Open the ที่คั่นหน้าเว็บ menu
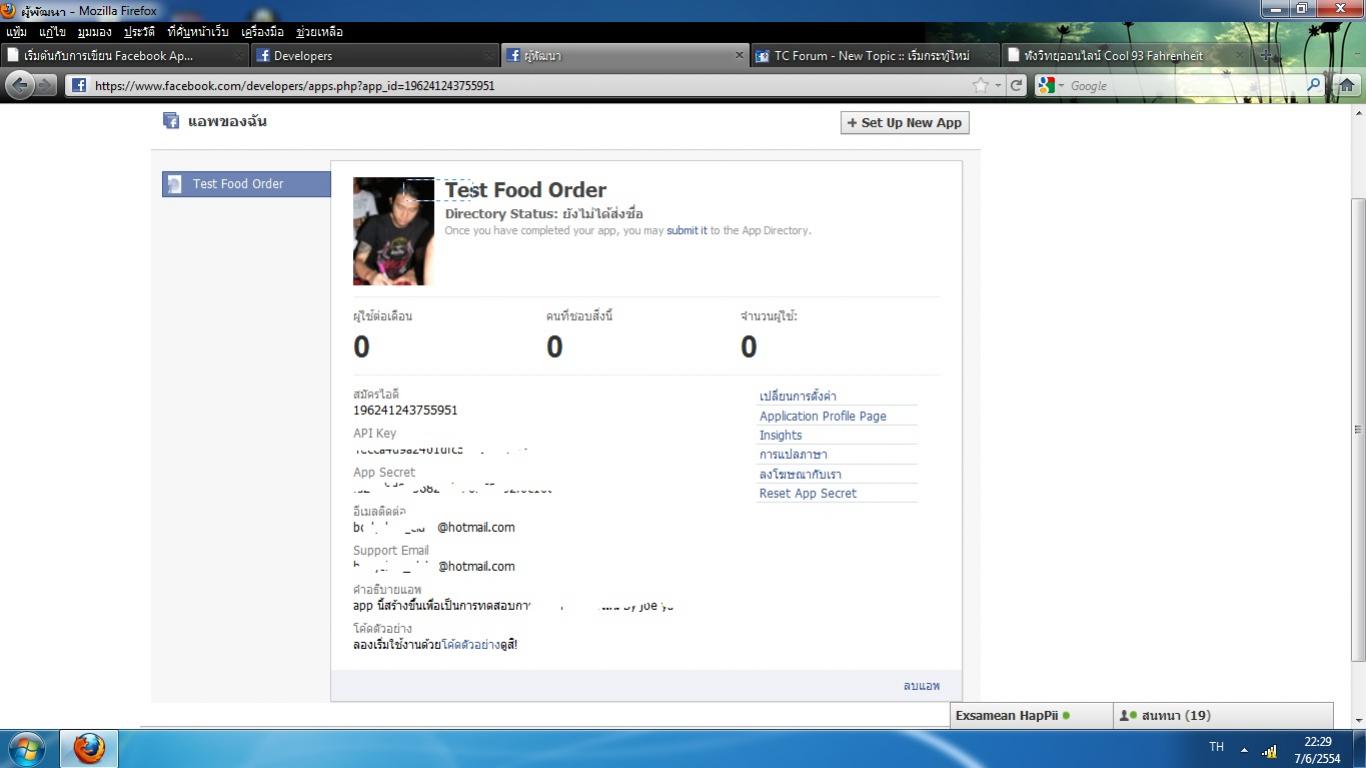This screenshot has height=768, width=1366. click(x=198, y=32)
